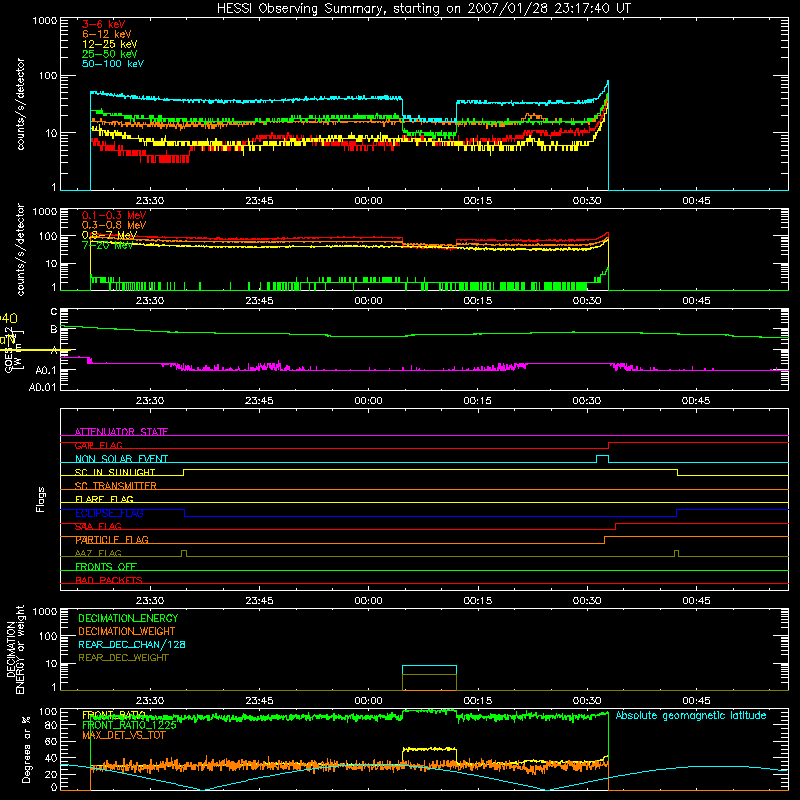Select the REAR_DEC_WEIGHT legend label

click(123, 658)
